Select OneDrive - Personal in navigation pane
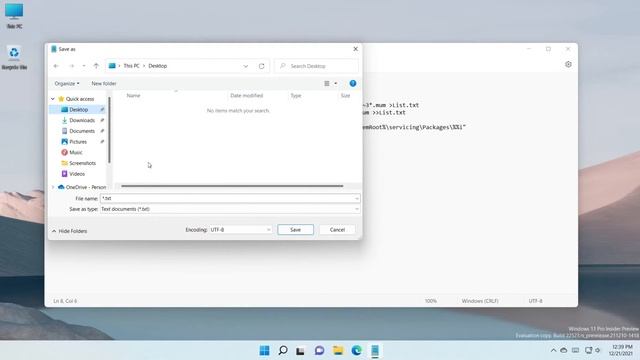Image resolution: width=640 pixels, height=360 pixels. coord(85,187)
